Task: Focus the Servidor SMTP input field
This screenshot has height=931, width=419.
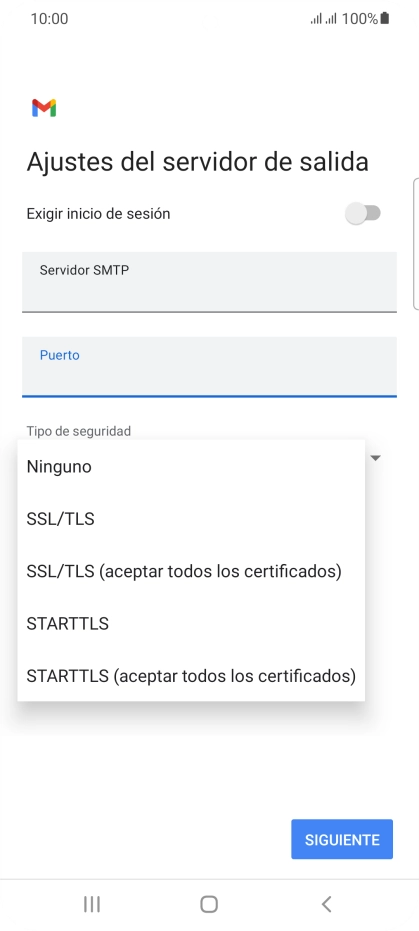Action: (x=210, y=281)
